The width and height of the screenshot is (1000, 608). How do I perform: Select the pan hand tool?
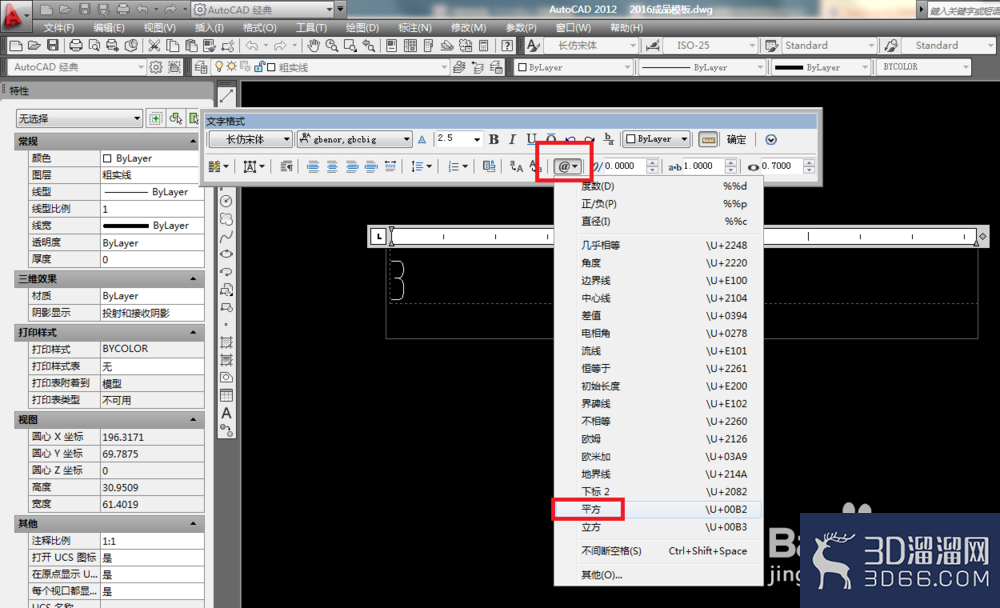click(313, 45)
